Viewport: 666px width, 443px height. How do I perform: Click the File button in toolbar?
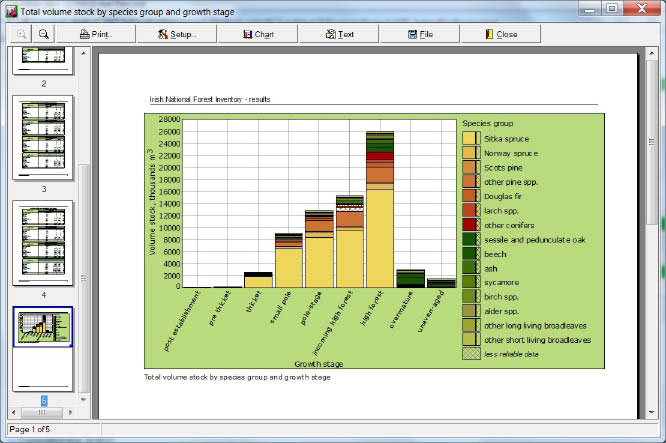420,34
